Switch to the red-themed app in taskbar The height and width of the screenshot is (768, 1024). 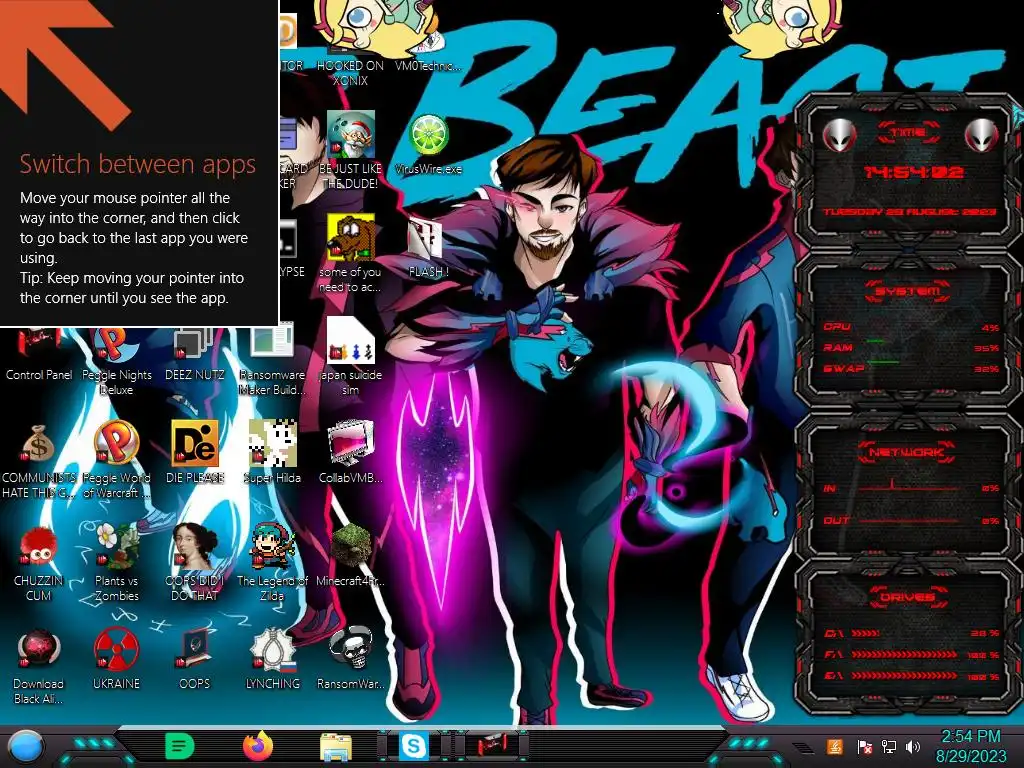click(x=492, y=746)
